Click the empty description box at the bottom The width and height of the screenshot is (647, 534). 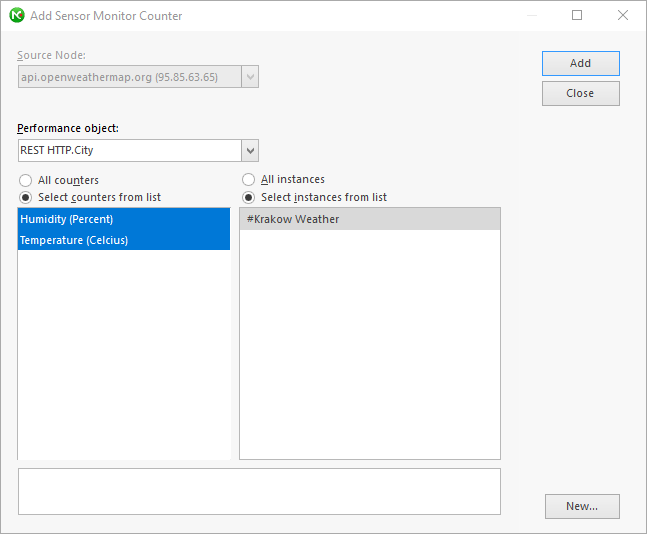[259, 491]
